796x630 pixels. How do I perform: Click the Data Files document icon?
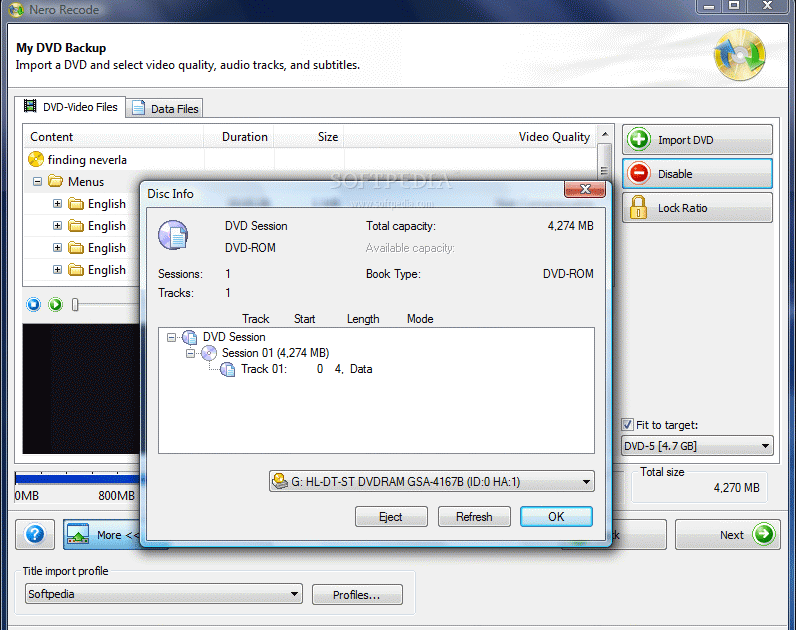pos(139,108)
